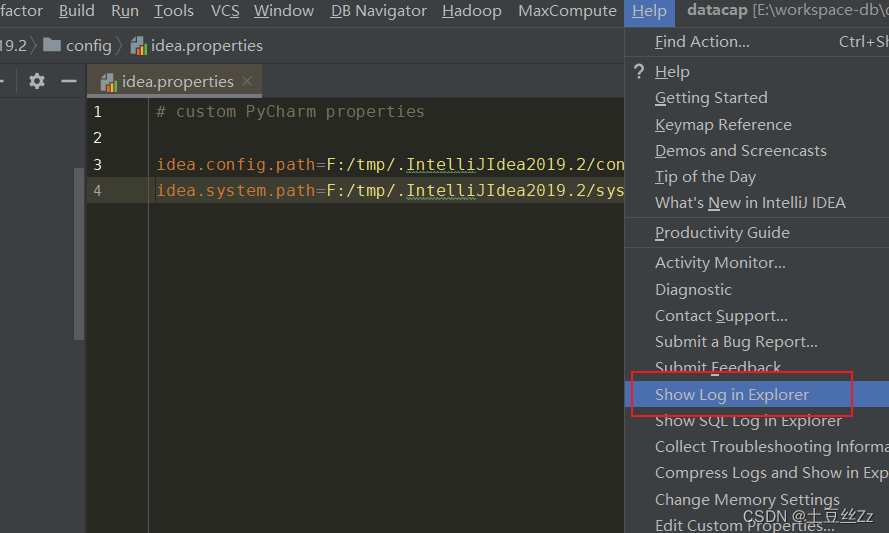Image resolution: width=889 pixels, height=533 pixels.
Task: Open What's New in IntelliJ IDEA
Action: [757, 202]
